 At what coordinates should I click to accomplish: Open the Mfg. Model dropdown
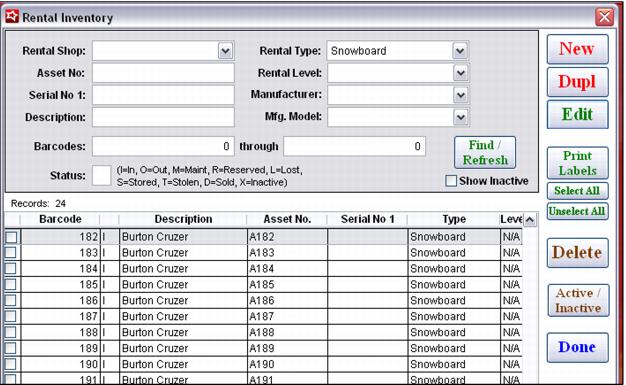click(x=461, y=117)
